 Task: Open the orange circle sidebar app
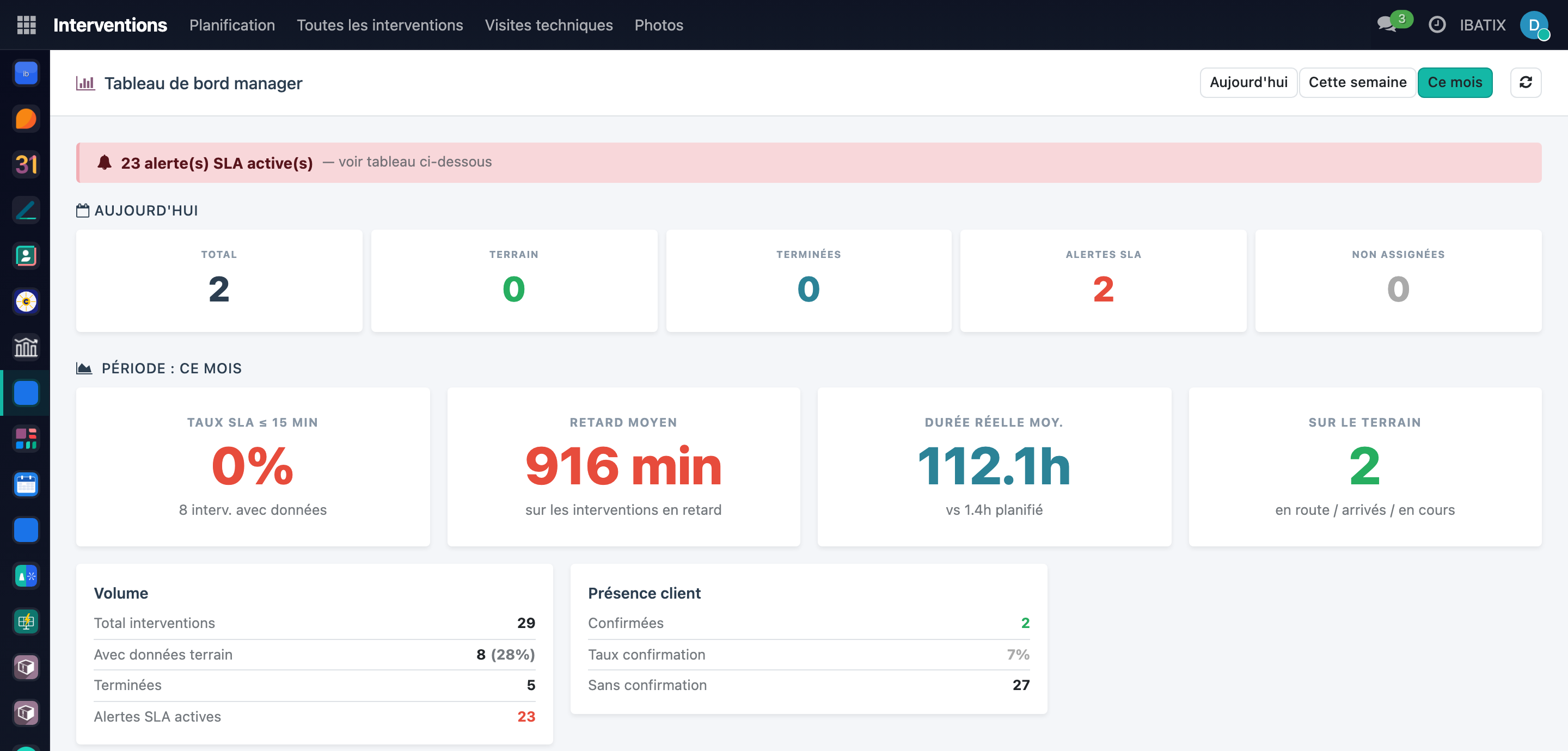[26, 119]
